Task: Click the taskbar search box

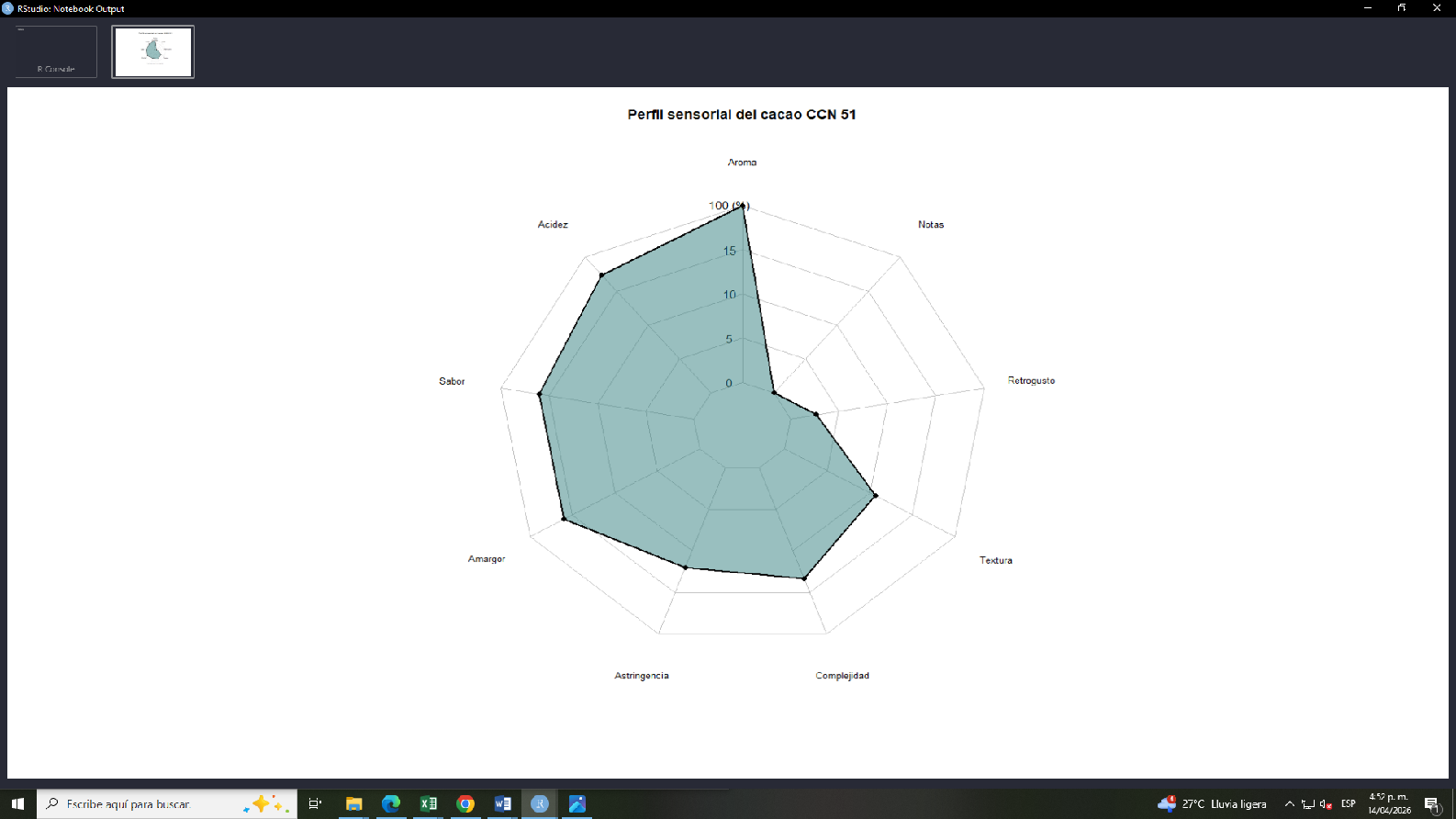Action: pos(167,803)
